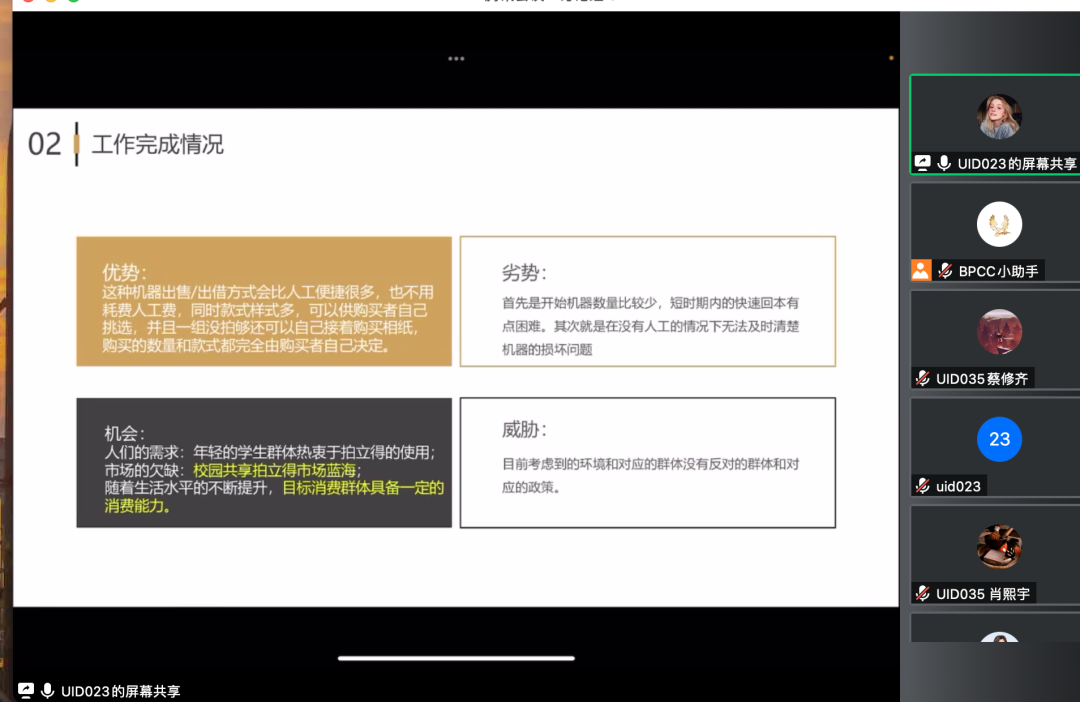Click the dark 机会 box on the slide
1080x702 pixels.
pos(264,462)
